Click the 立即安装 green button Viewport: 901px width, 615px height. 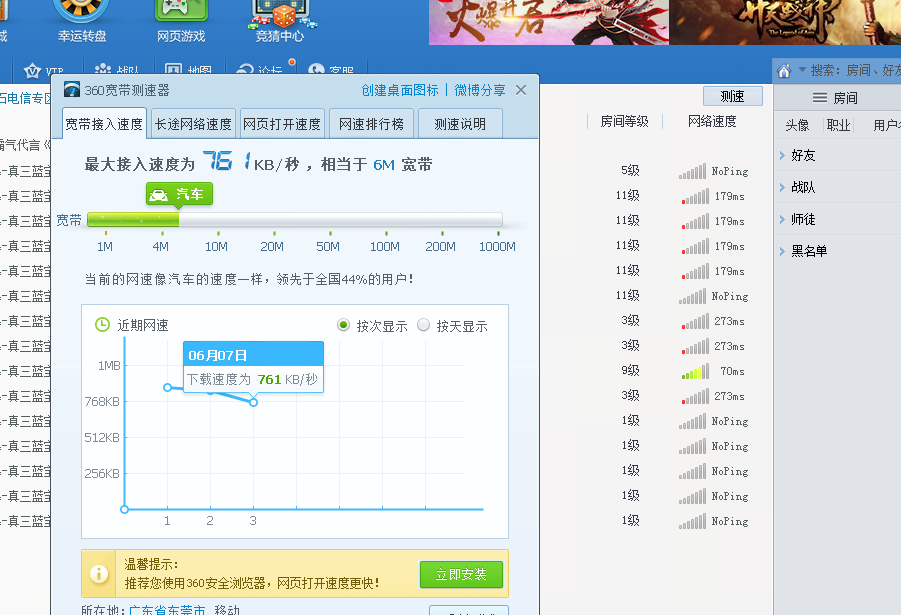click(x=461, y=574)
